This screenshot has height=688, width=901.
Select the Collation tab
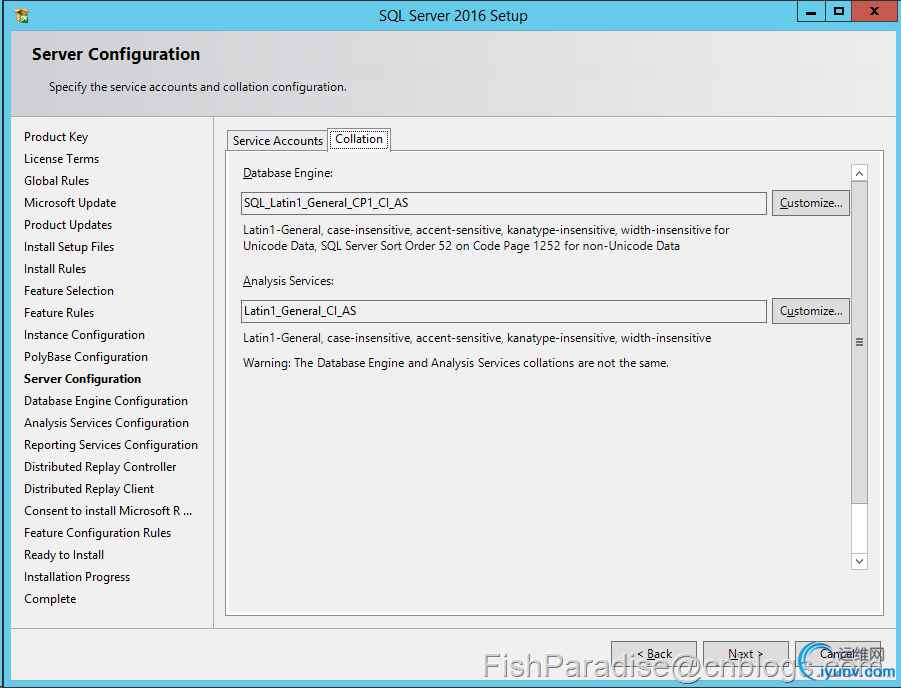point(359,139)
